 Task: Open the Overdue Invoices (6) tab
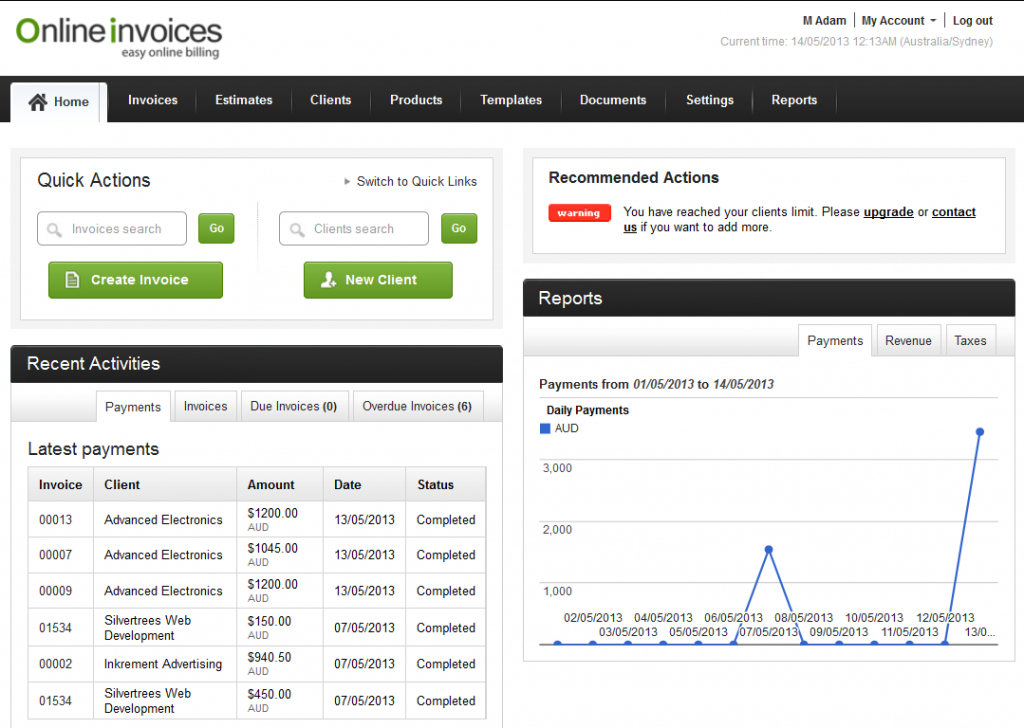click(417, 406)
